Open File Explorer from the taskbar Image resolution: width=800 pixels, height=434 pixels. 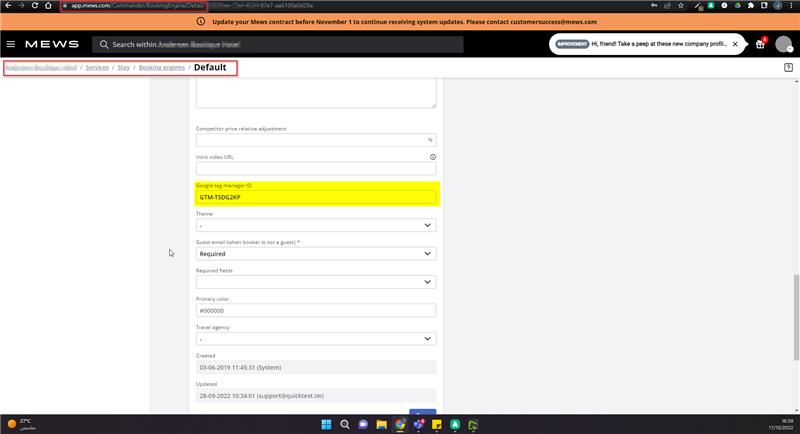click(x=381, y=424)
